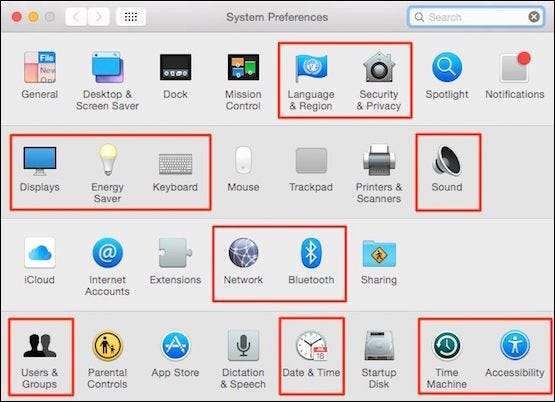Open Sound preferences speaker icon
This screenshot has width=555, height=402.
447,161
